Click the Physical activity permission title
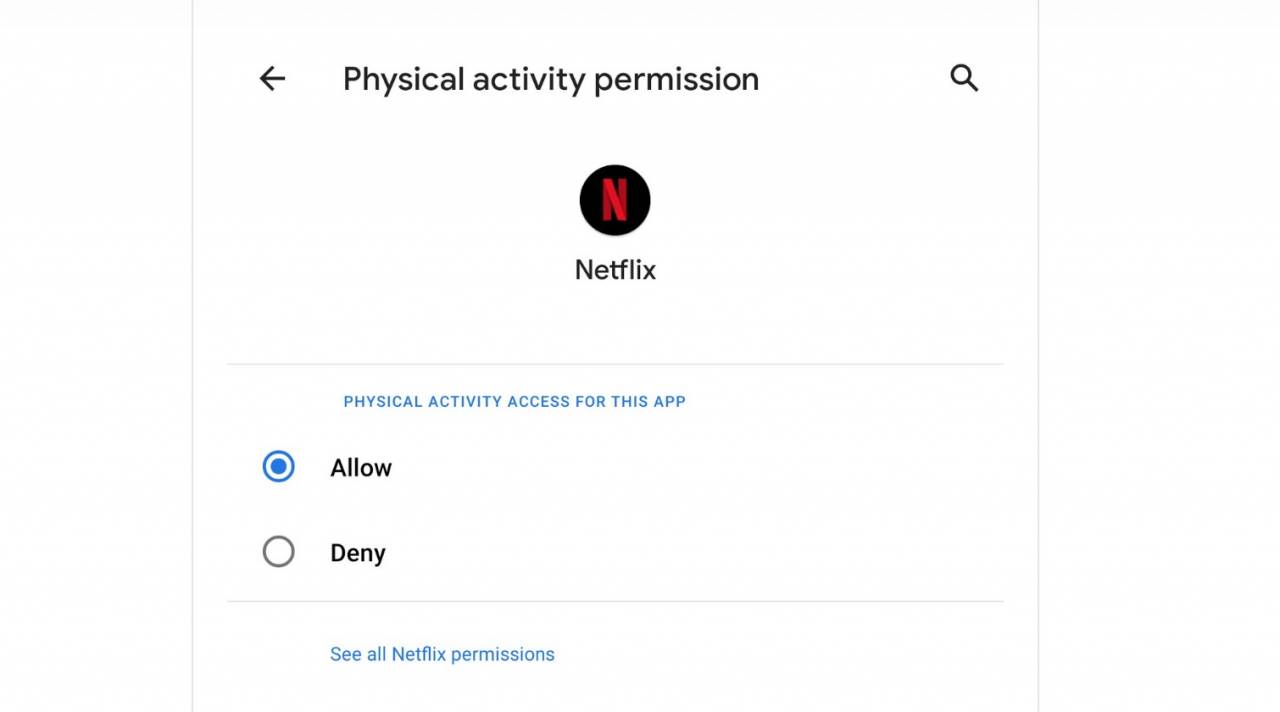 tap(550, 78)
